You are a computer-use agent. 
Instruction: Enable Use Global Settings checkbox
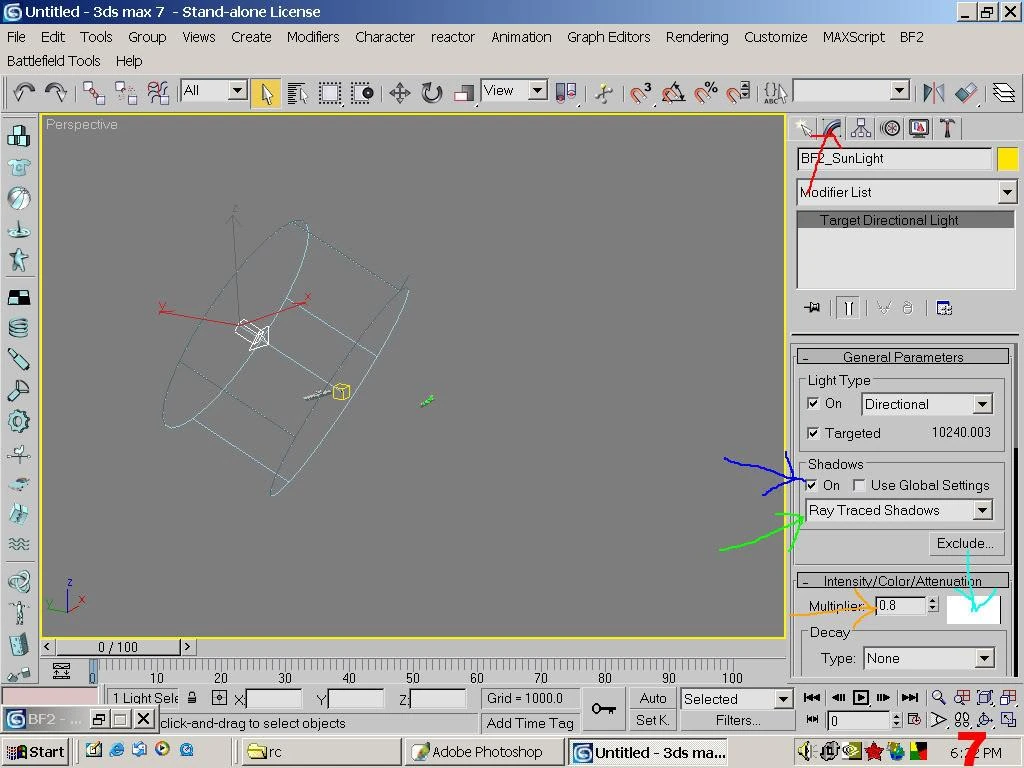[x=859, y=485]
